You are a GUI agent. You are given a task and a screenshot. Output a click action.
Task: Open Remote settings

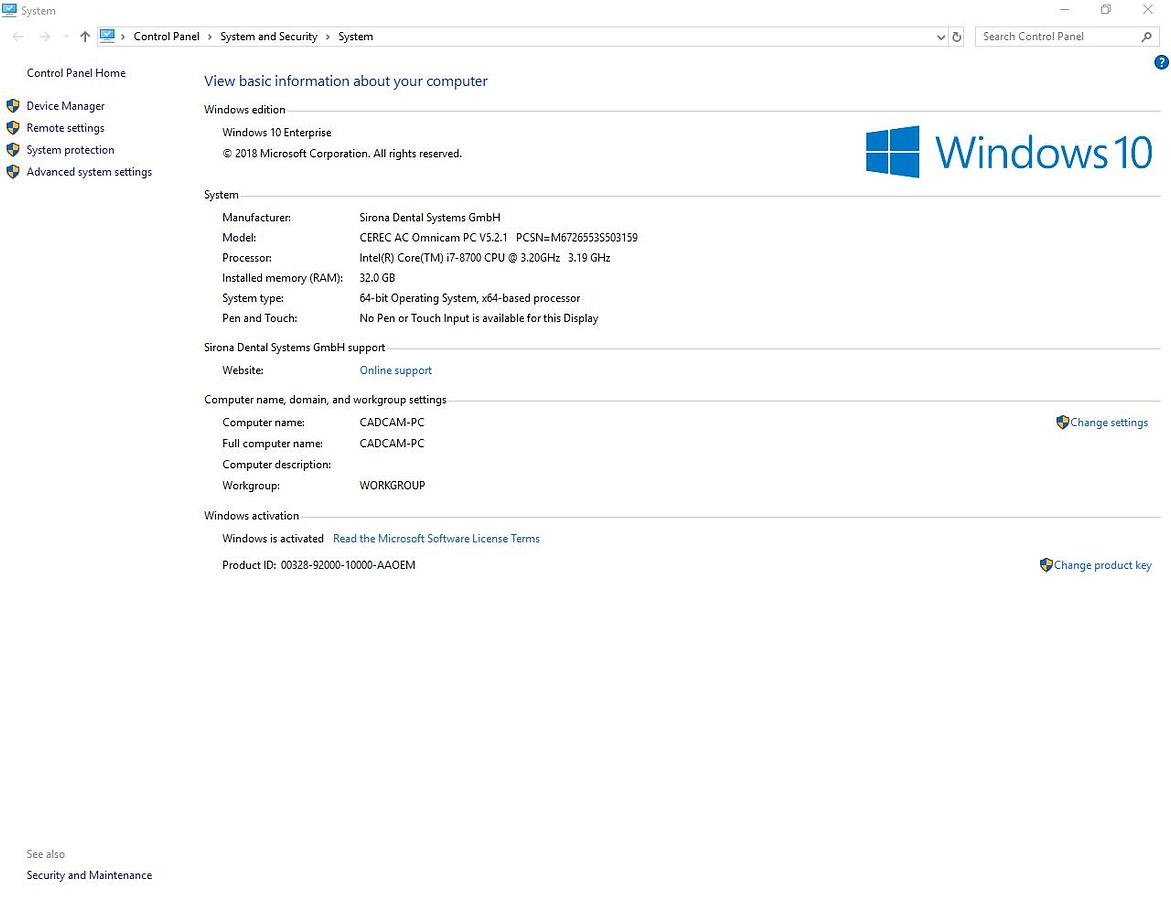point(66,128)
